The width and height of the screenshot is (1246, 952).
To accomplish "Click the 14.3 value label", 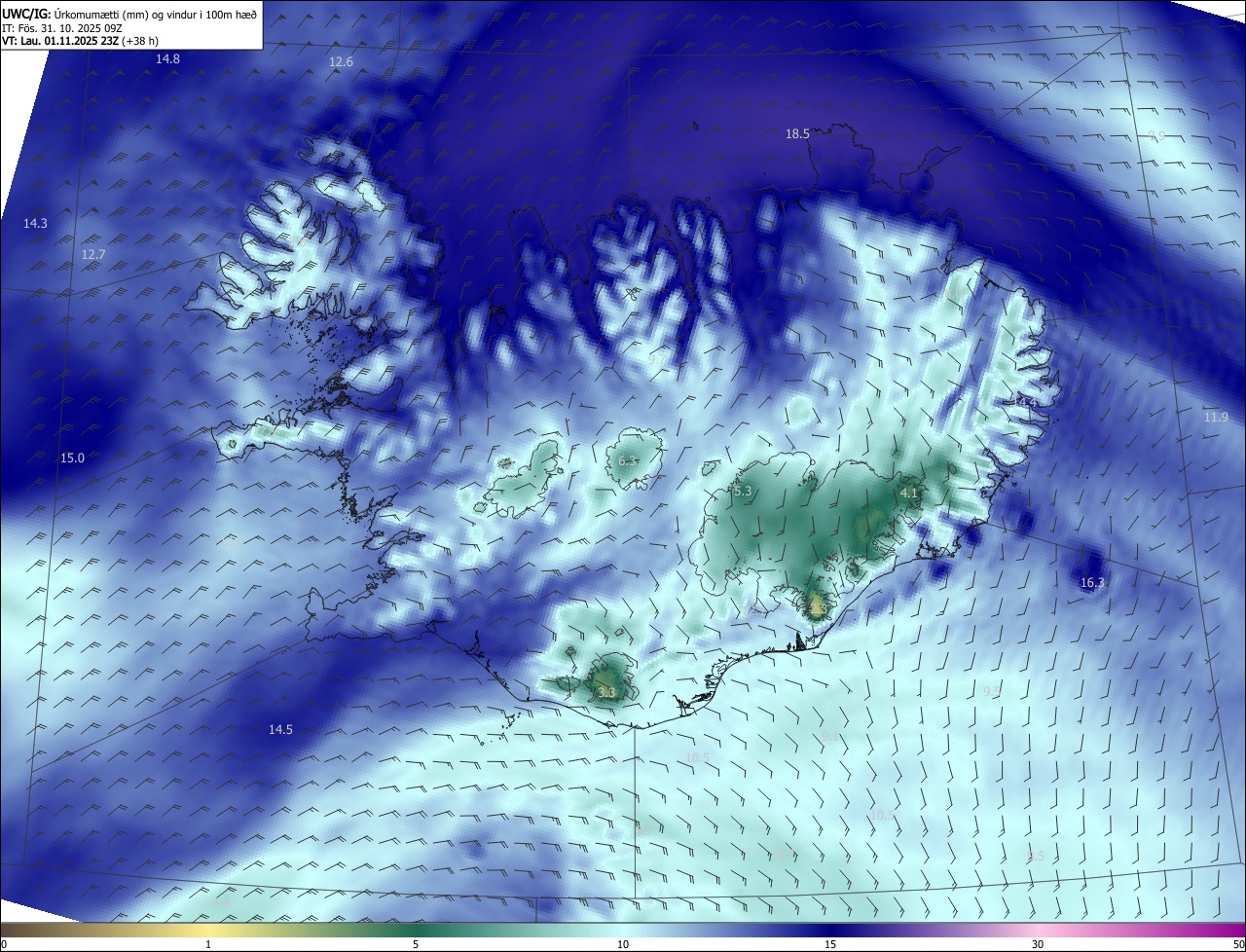I will pos(35,224).
